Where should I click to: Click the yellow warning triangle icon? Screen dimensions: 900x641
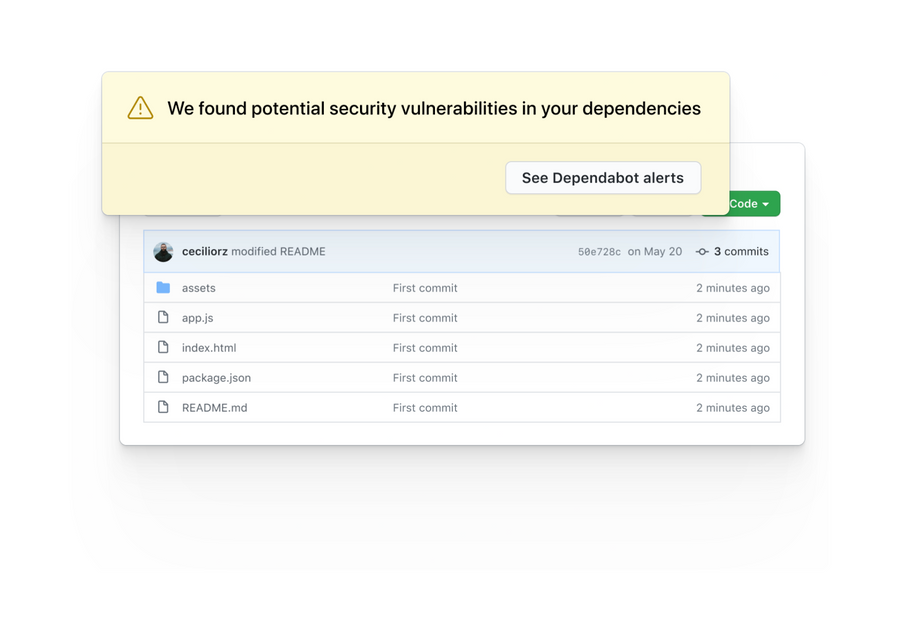pos(140,107)
